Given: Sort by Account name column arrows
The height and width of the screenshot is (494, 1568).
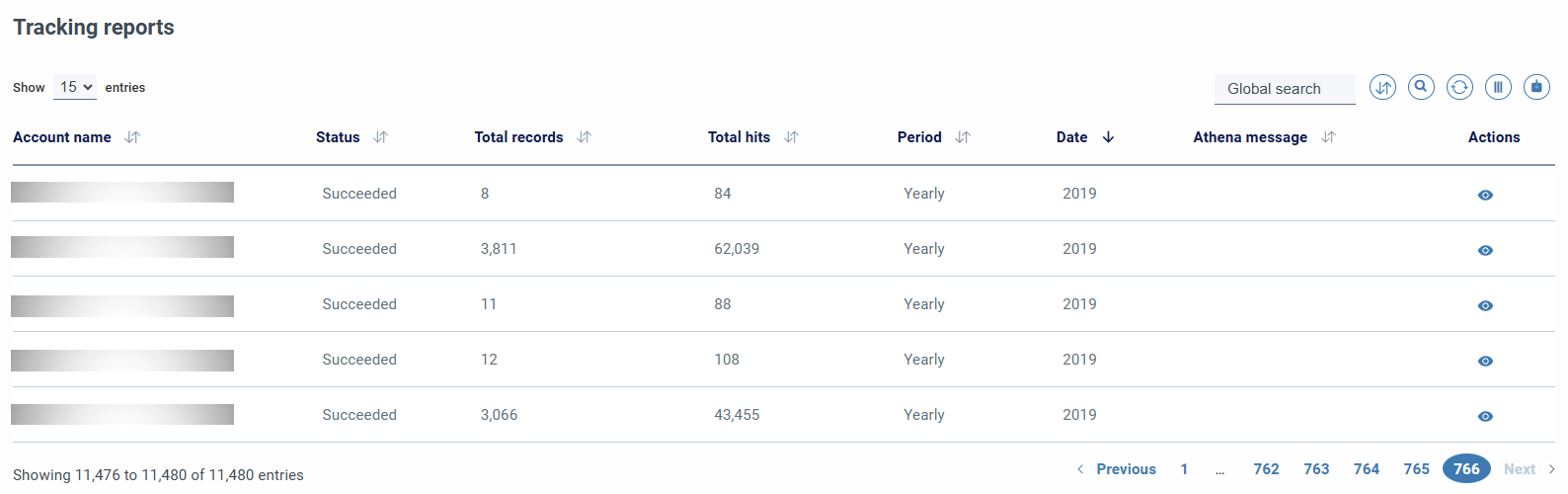Looking at the screenshot, I should click(132, 137).
